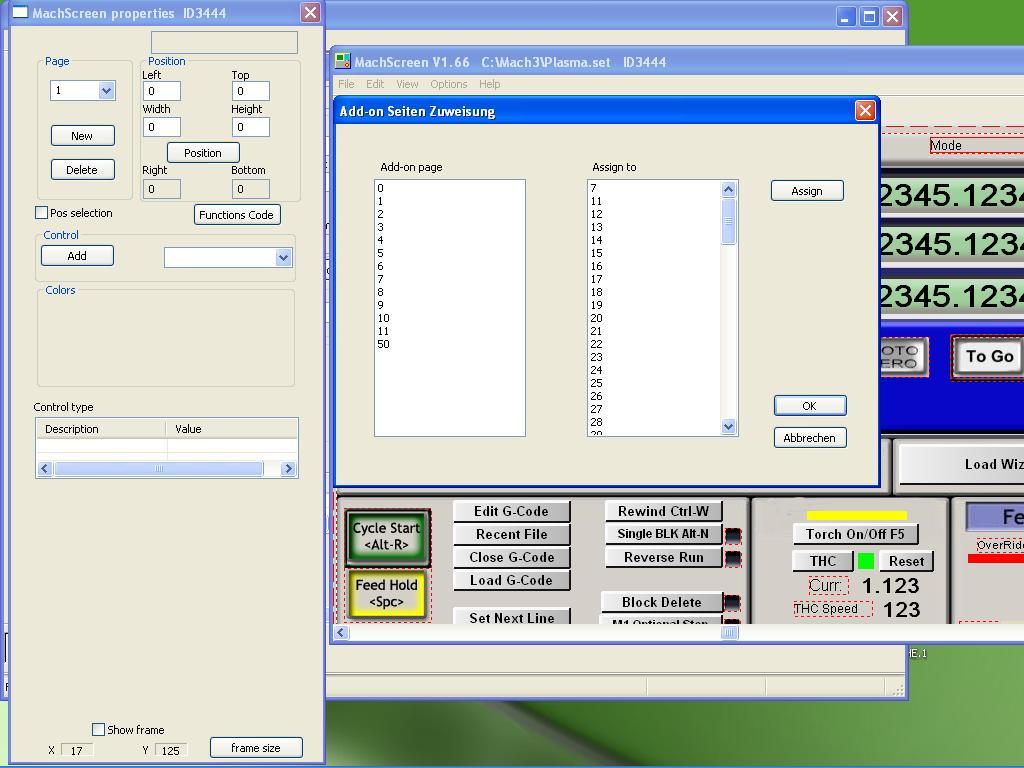
Task: Toggle Torch On/Off F5
Action: point(856,534)
